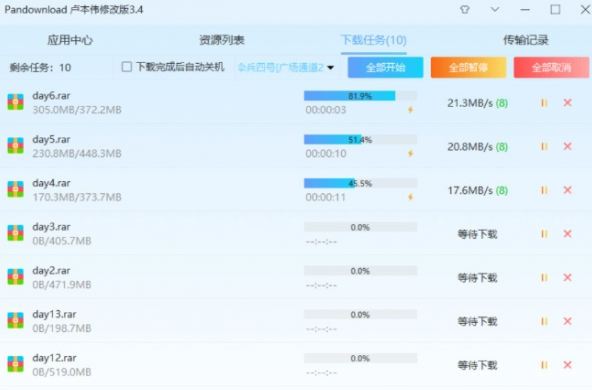Expand the title bar menu chevron

pyautogui.click(x=495, y=9)
